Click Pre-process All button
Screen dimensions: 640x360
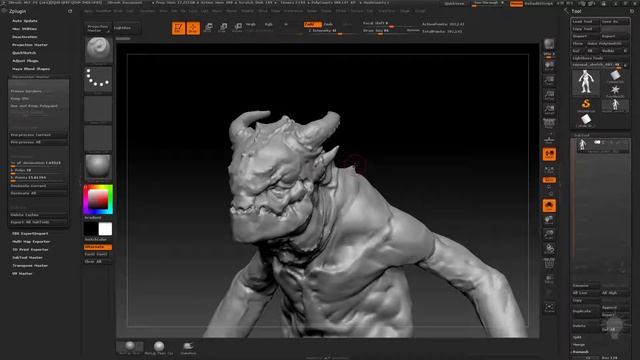38,142
